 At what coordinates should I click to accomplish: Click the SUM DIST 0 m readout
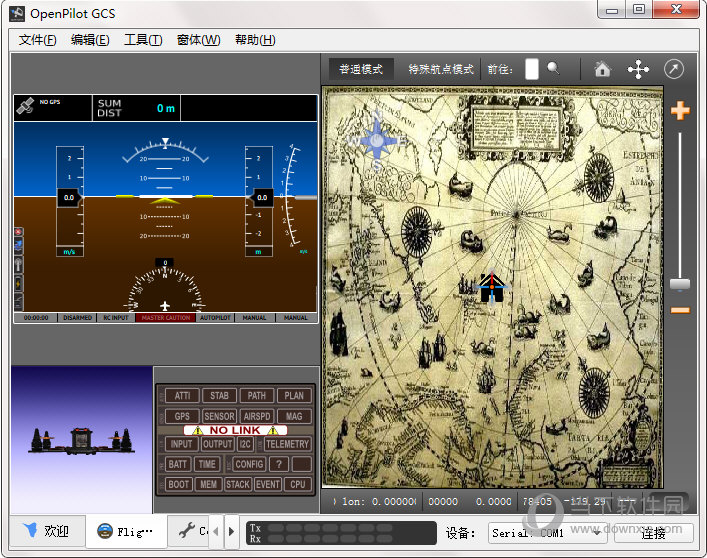136,108
